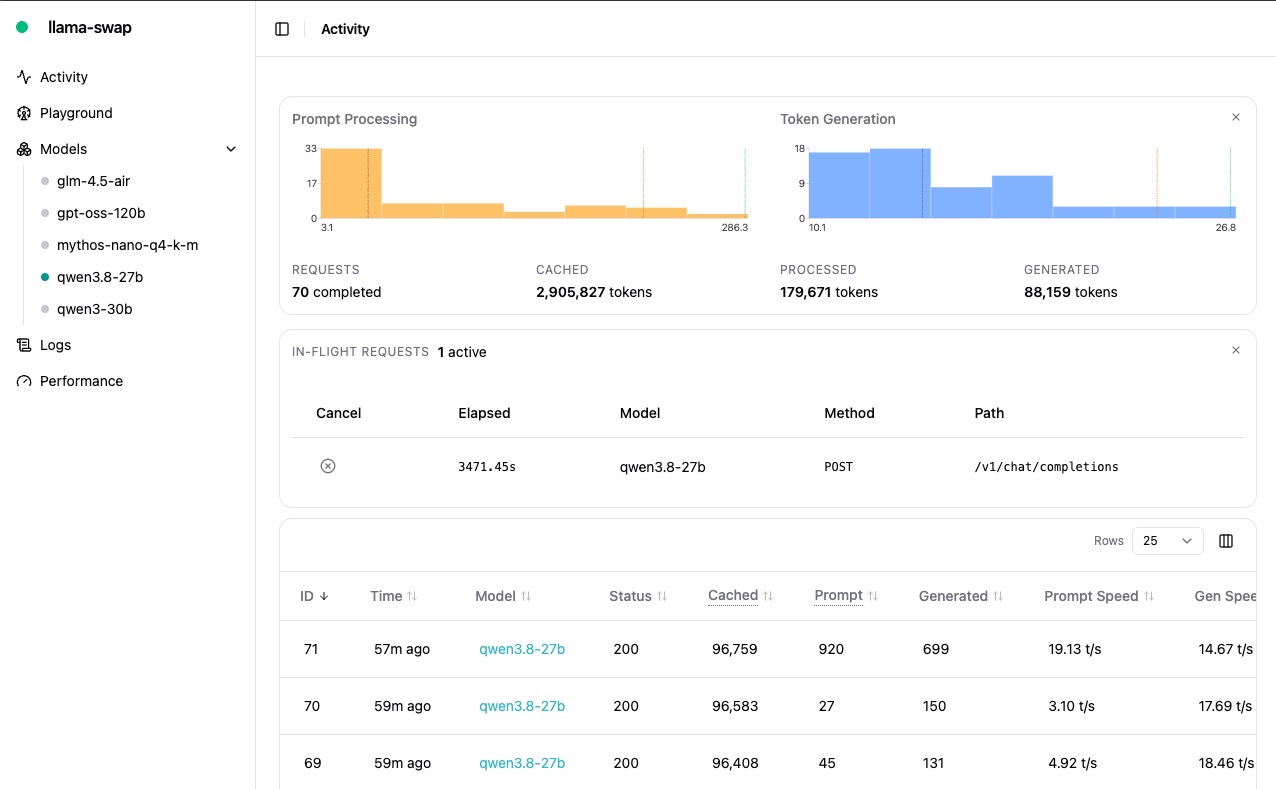
Task: Open qwen3.8-27b link in row 69
Action: click(522, 763)
